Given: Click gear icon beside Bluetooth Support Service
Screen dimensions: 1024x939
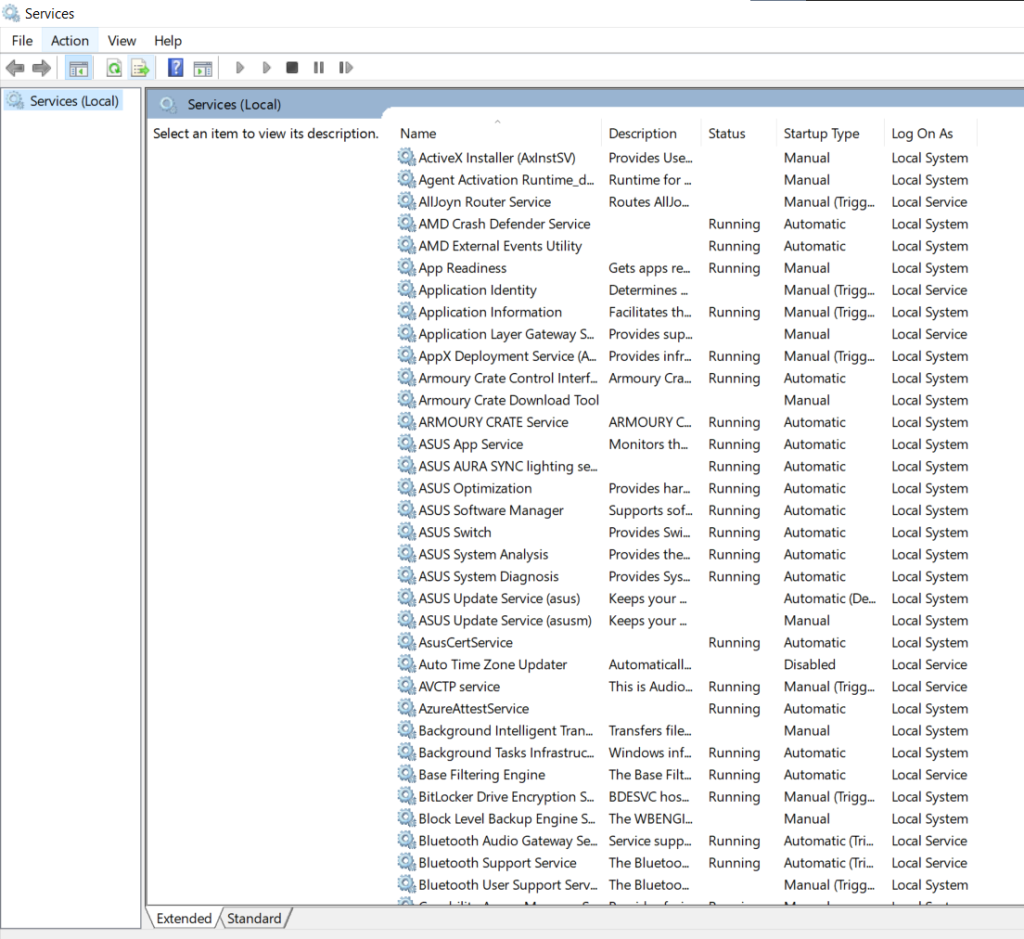Looking at the screenshot, I should [407, 863].
